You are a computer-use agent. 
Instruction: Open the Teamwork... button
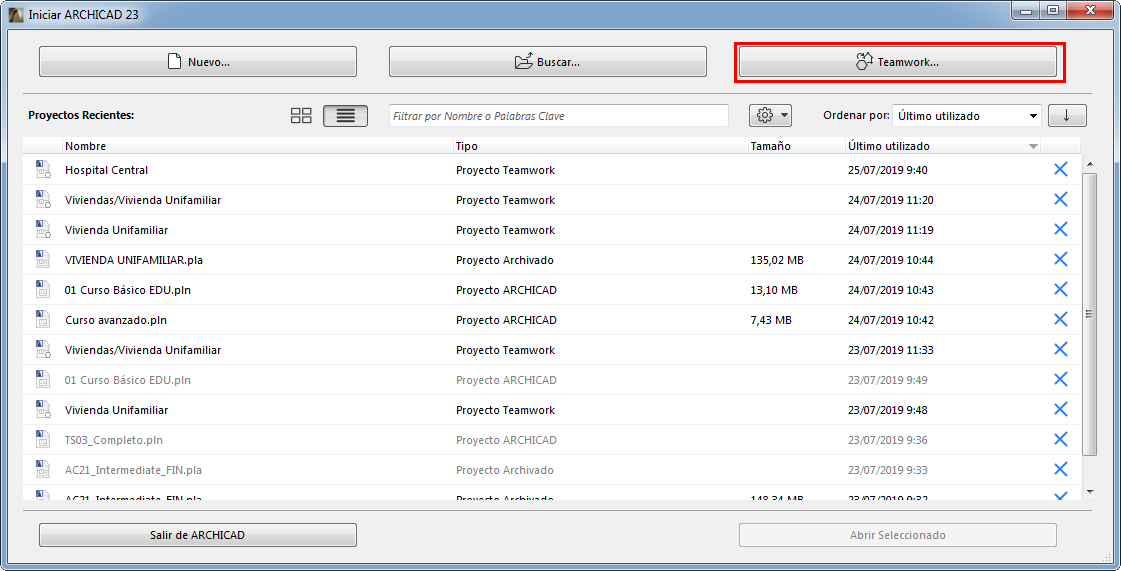tap(898, 62)
